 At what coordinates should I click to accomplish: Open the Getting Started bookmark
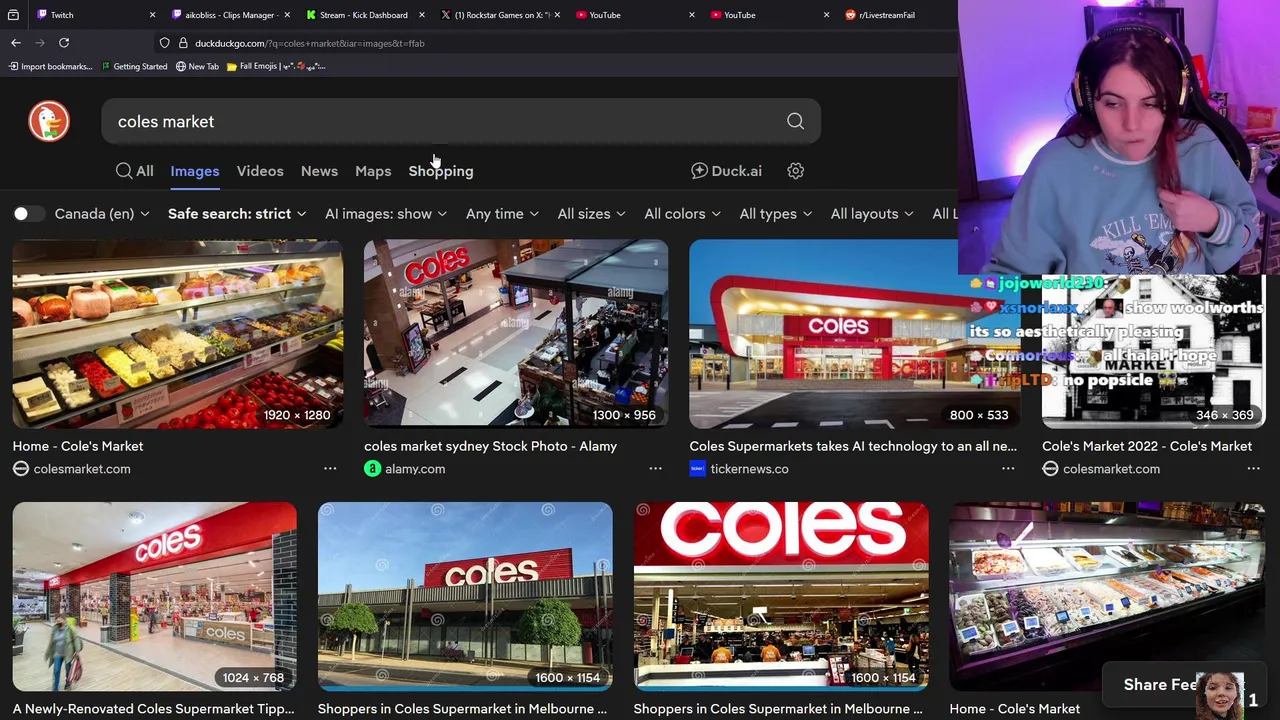click(134, 66)
